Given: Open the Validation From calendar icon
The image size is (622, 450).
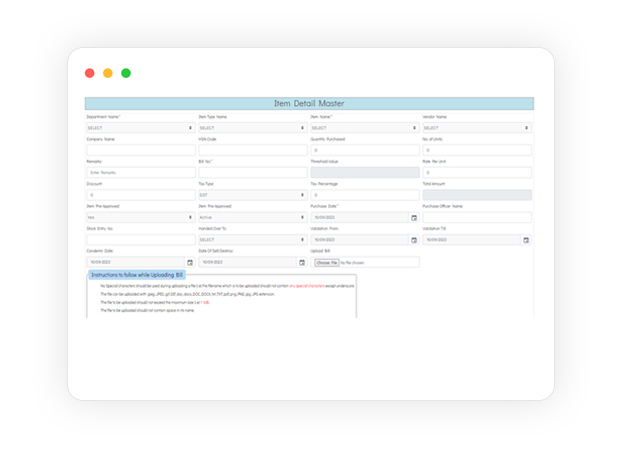Looking at the screenshot, I should 414,240.
